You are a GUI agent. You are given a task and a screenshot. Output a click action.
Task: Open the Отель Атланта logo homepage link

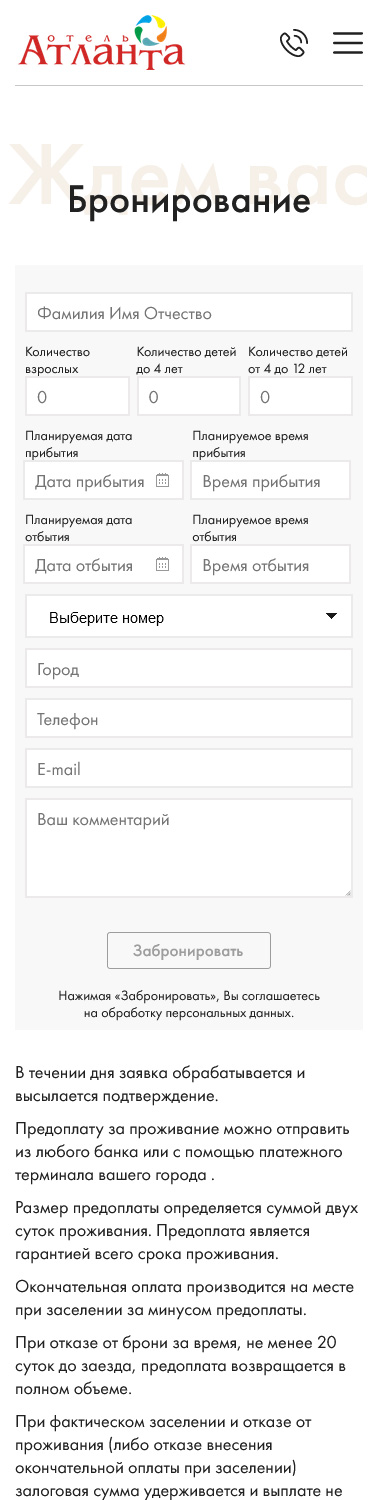point(101,43)
